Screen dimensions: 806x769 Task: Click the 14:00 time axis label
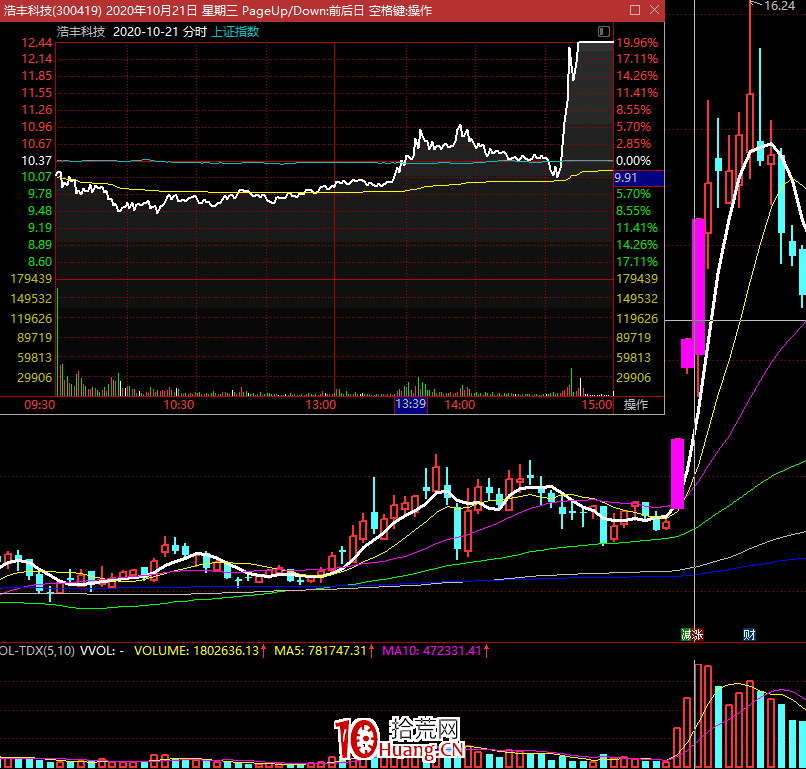(460, 405)
